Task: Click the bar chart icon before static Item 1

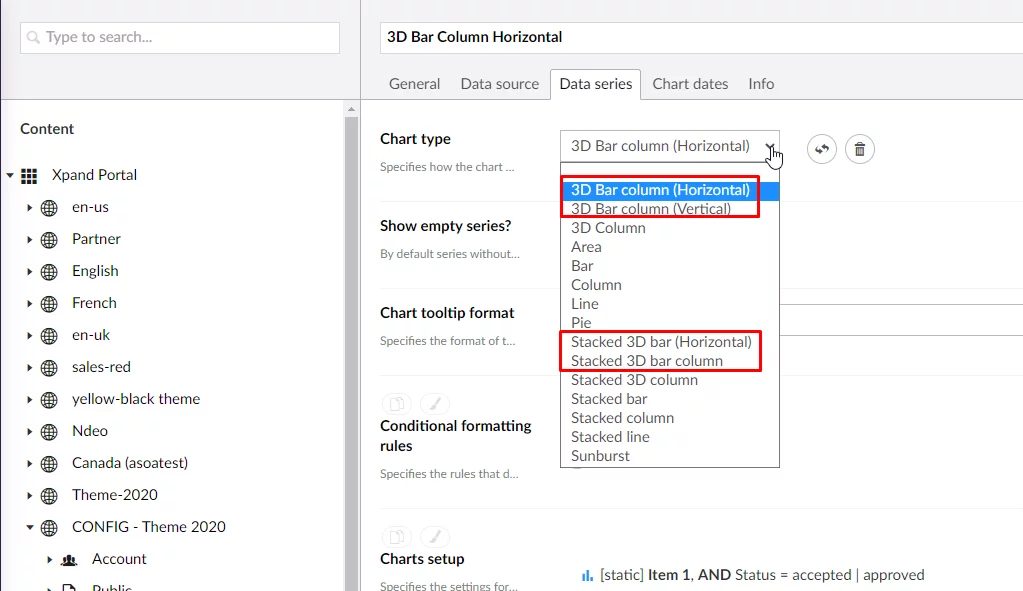Action: tap(586, 575)
